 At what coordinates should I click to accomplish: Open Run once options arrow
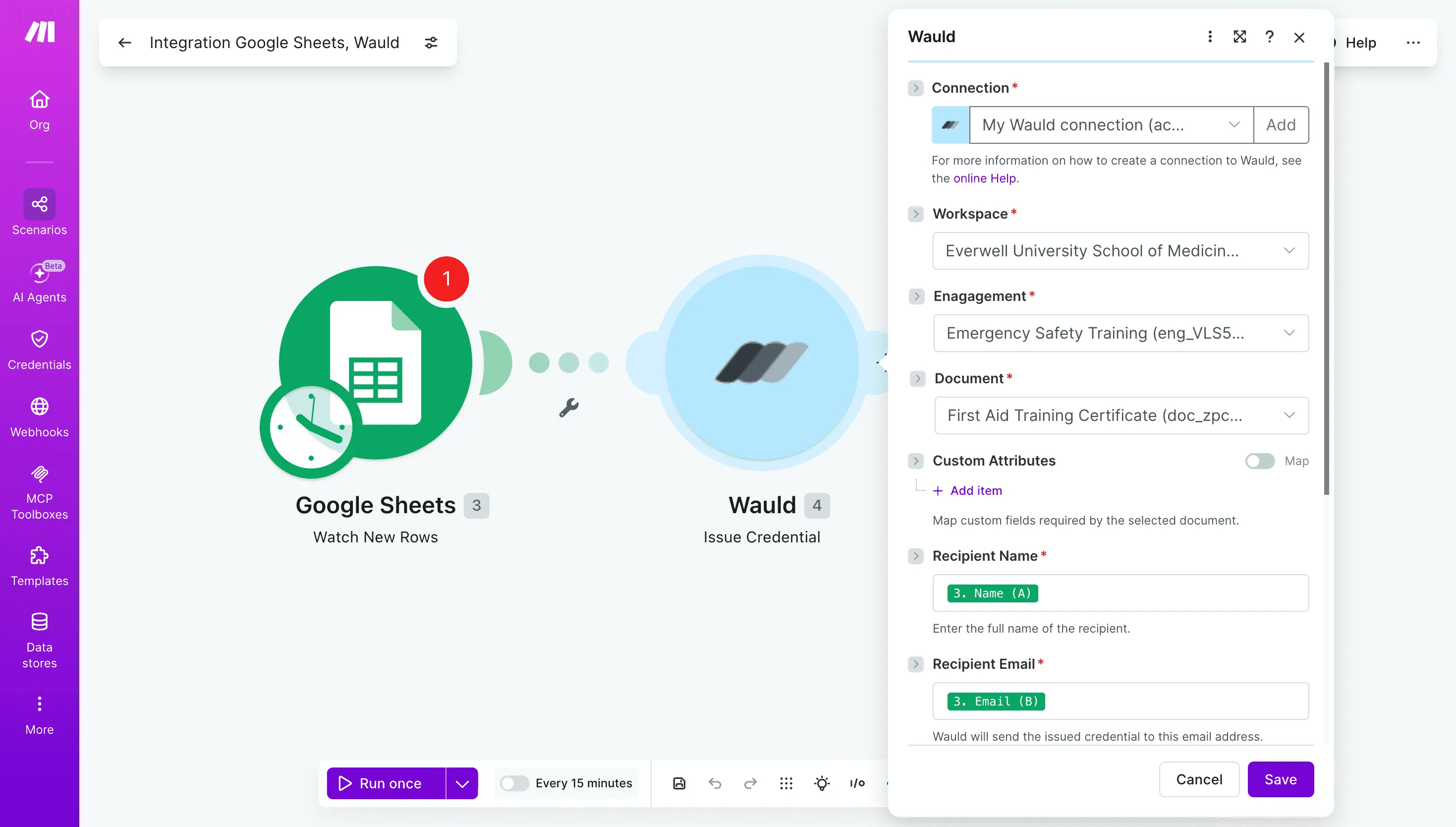(x=462, y=783)
